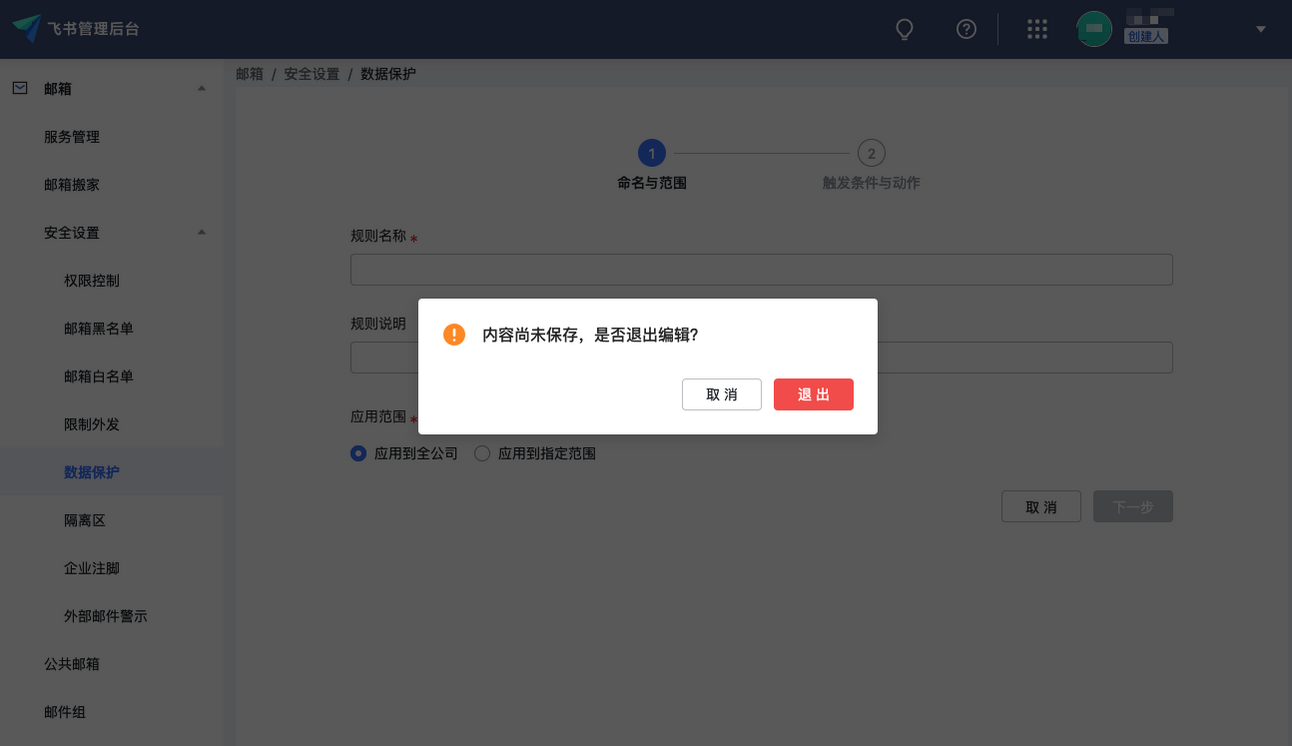Open 外部邮件警示 in sidebar

[x=106, y=616]
